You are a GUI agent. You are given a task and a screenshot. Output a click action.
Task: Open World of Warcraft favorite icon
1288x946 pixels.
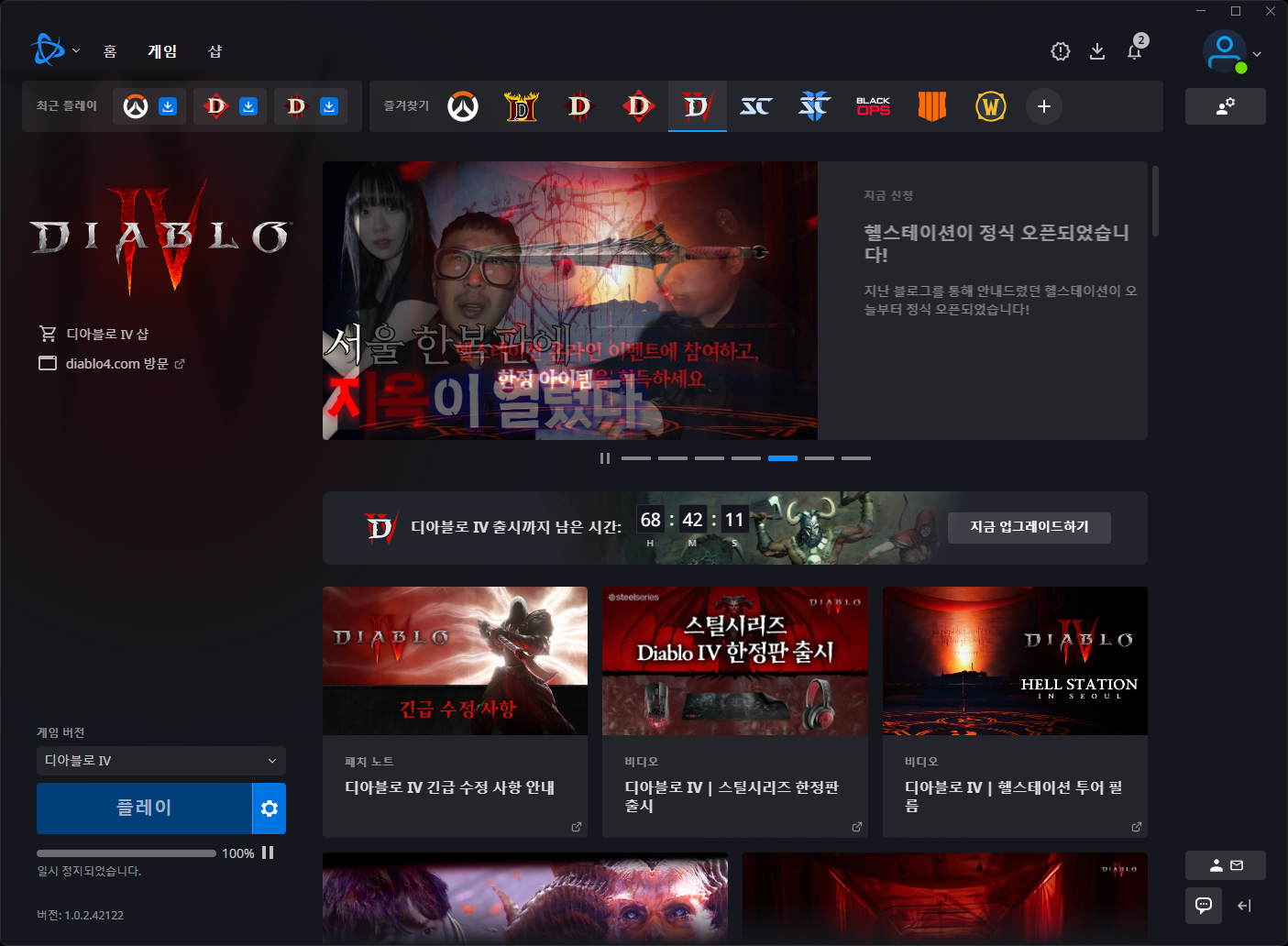pyautogui.click(x=990, y=106)
